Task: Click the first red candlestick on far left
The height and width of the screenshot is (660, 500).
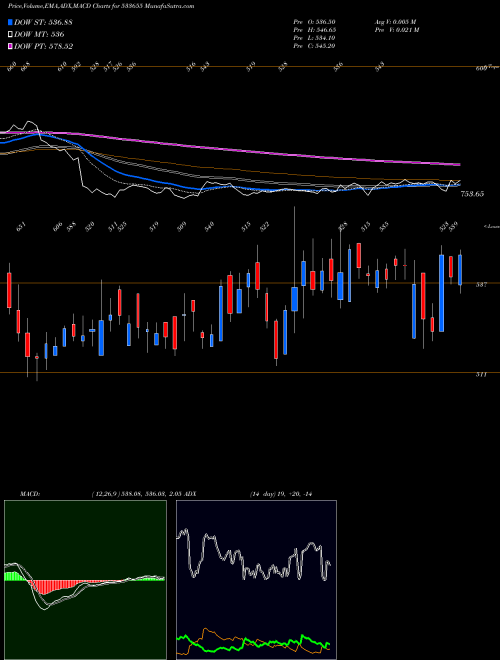Action: pos(9,290)
